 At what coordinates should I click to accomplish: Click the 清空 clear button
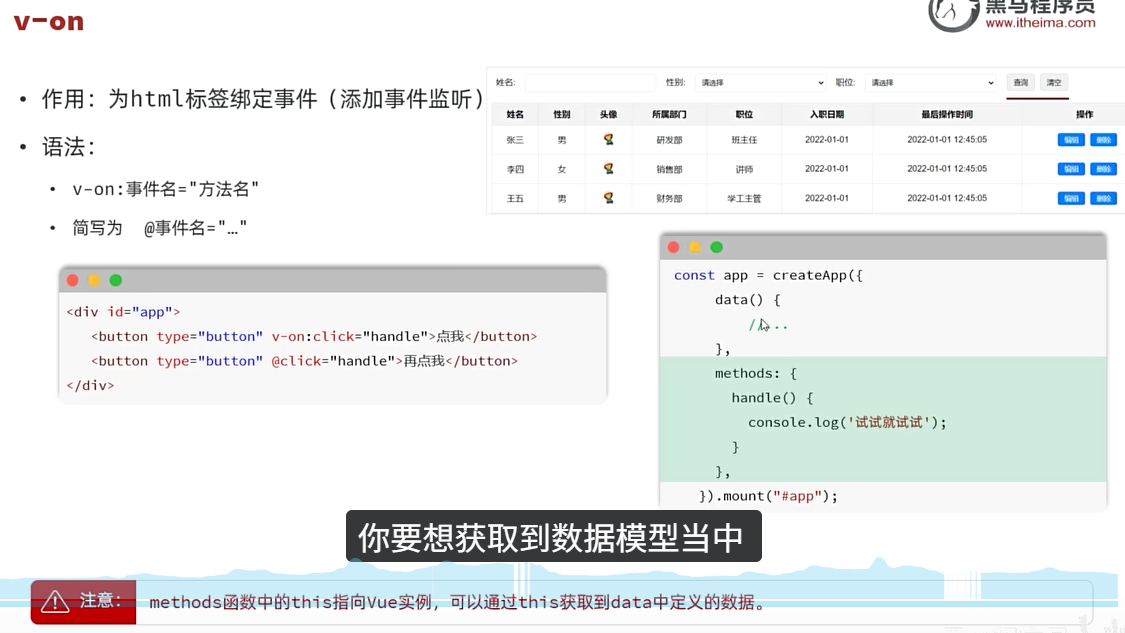[1053, 83]
